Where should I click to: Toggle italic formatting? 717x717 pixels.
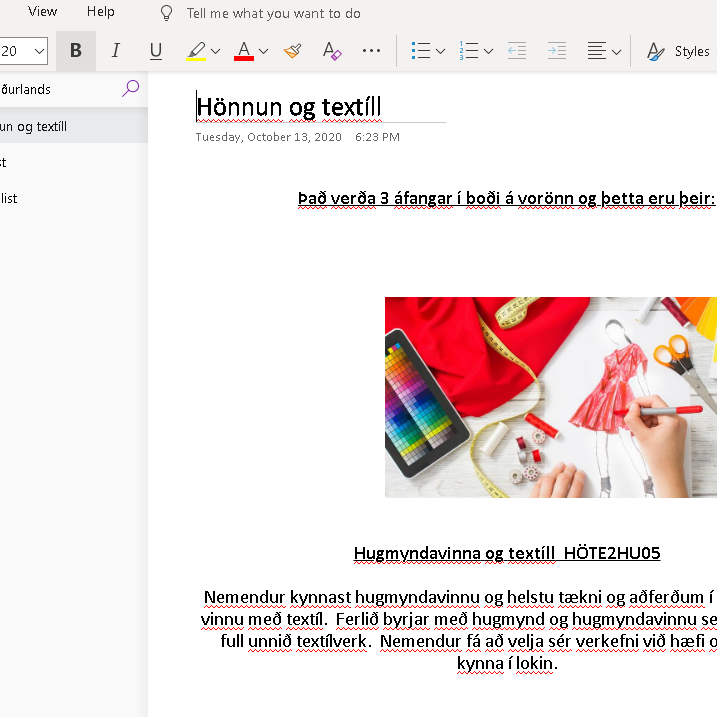pos(115,51)
